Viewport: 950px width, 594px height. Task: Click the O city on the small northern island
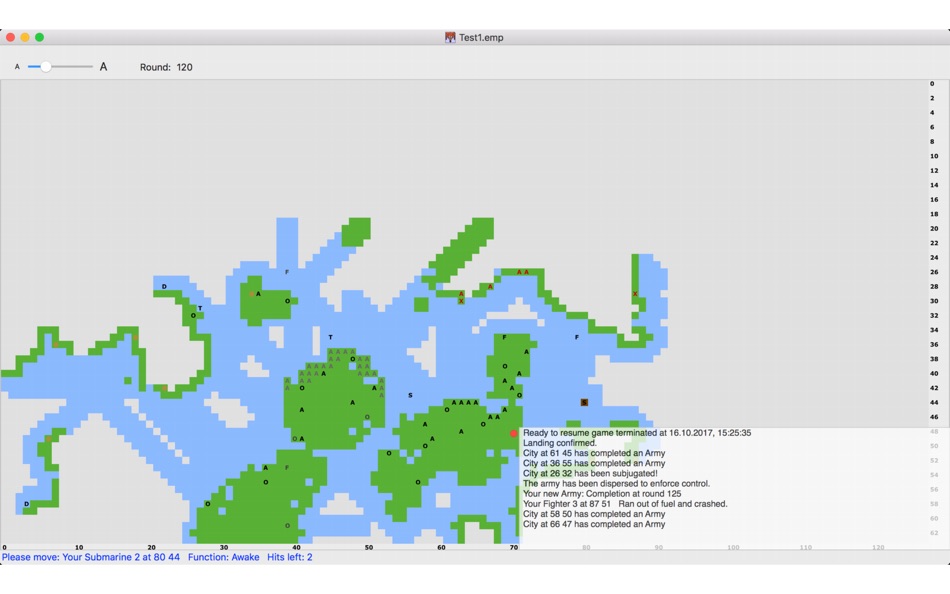pos(287,301)
